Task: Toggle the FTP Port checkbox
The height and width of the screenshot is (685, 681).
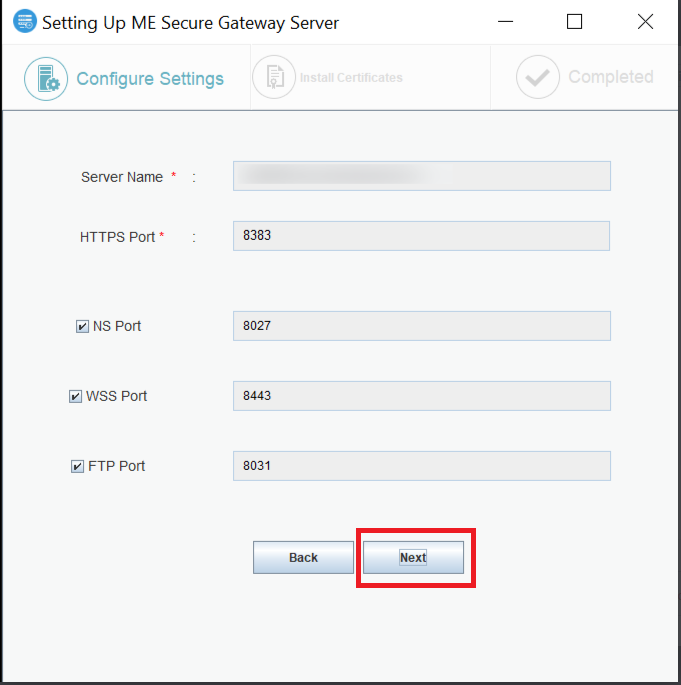Action: click(x=77, y=467)
